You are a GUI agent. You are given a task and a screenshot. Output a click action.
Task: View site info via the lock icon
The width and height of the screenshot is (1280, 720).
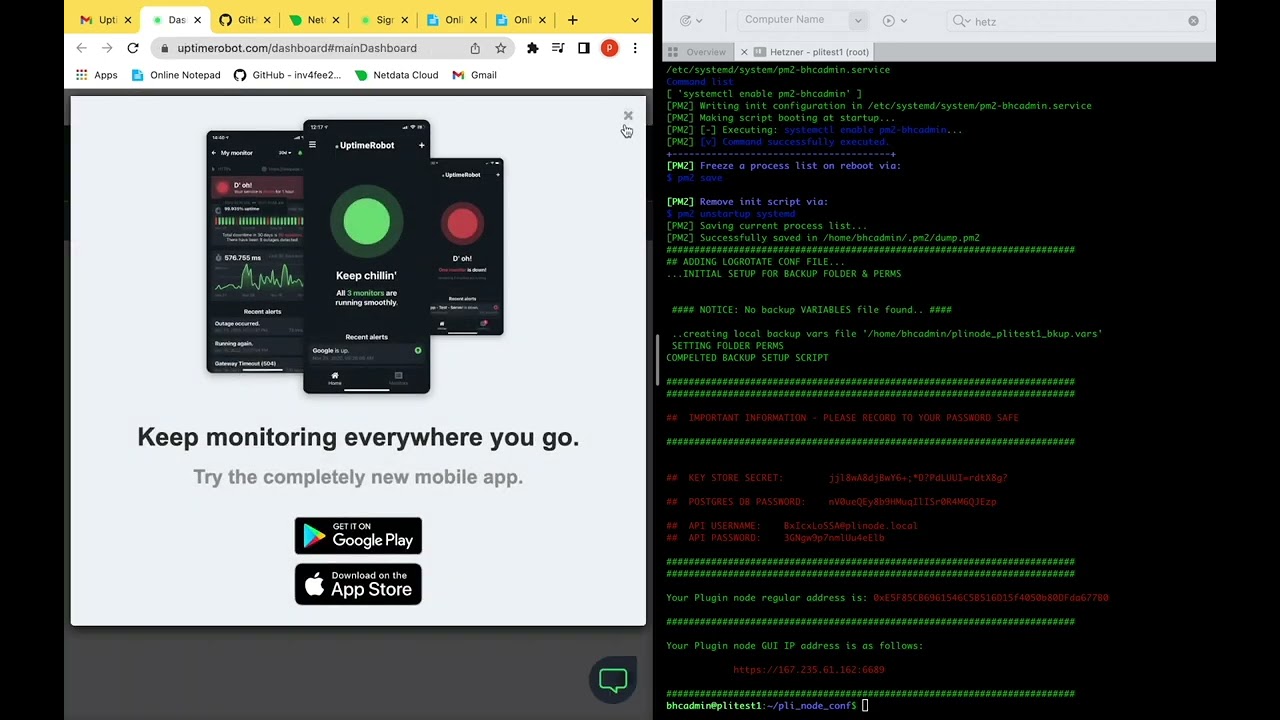click(164, 48)
